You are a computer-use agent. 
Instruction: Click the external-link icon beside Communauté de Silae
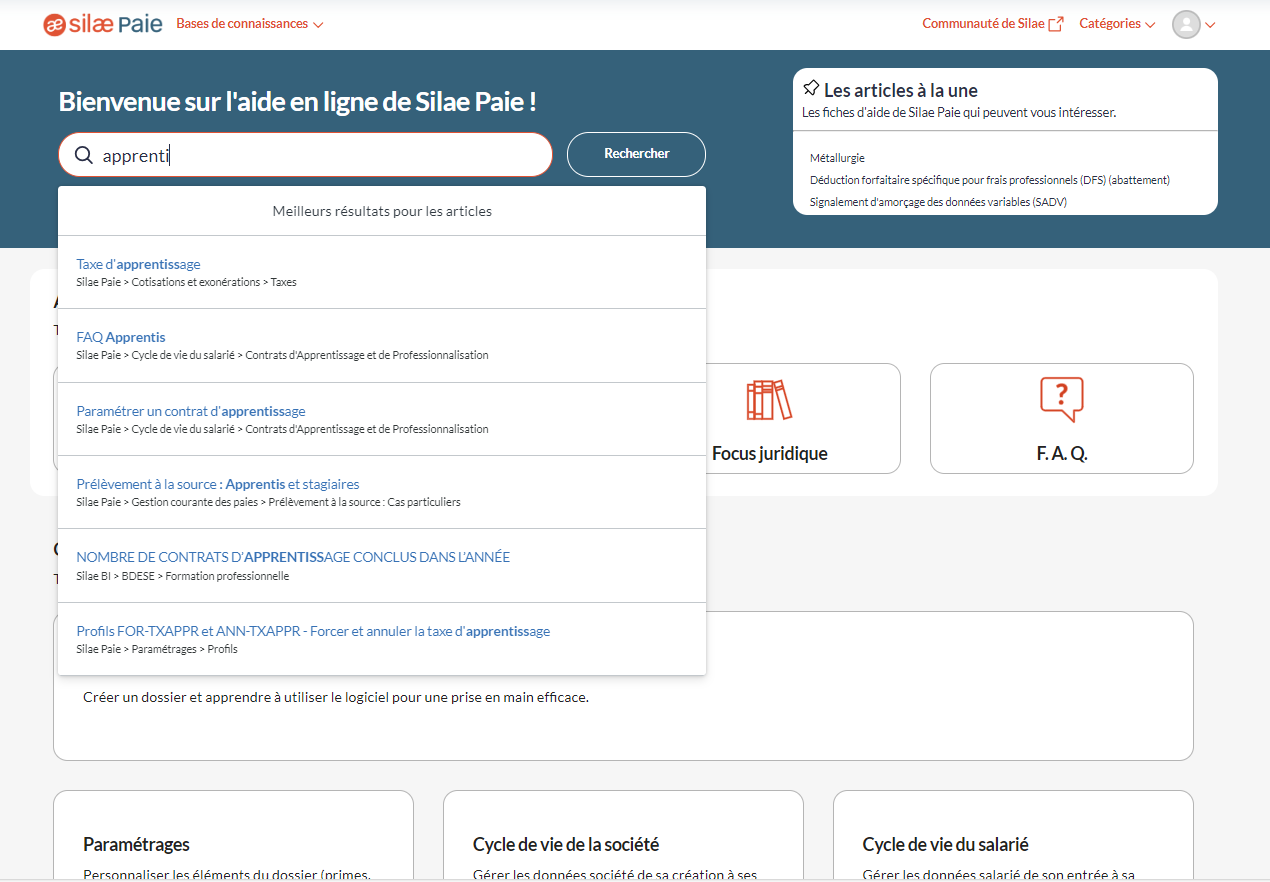[x=1057, y=21]
